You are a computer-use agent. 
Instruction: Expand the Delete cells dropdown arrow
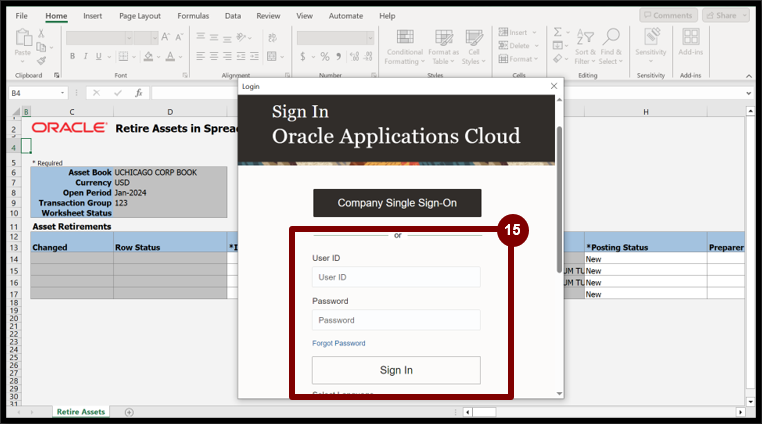point(537,46)
